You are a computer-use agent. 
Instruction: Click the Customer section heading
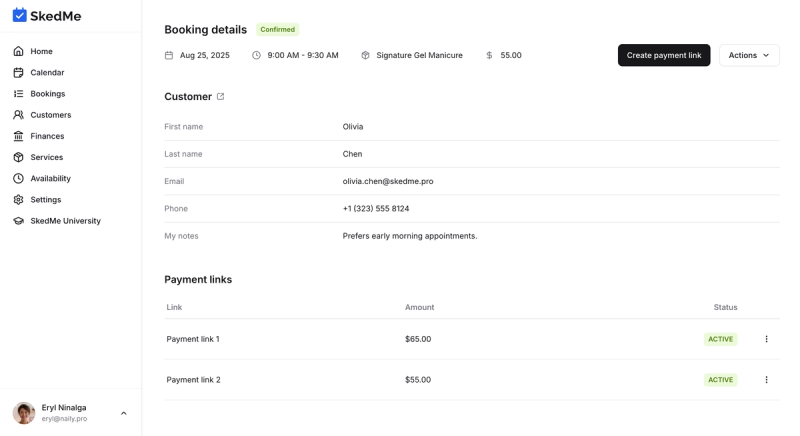188,96
